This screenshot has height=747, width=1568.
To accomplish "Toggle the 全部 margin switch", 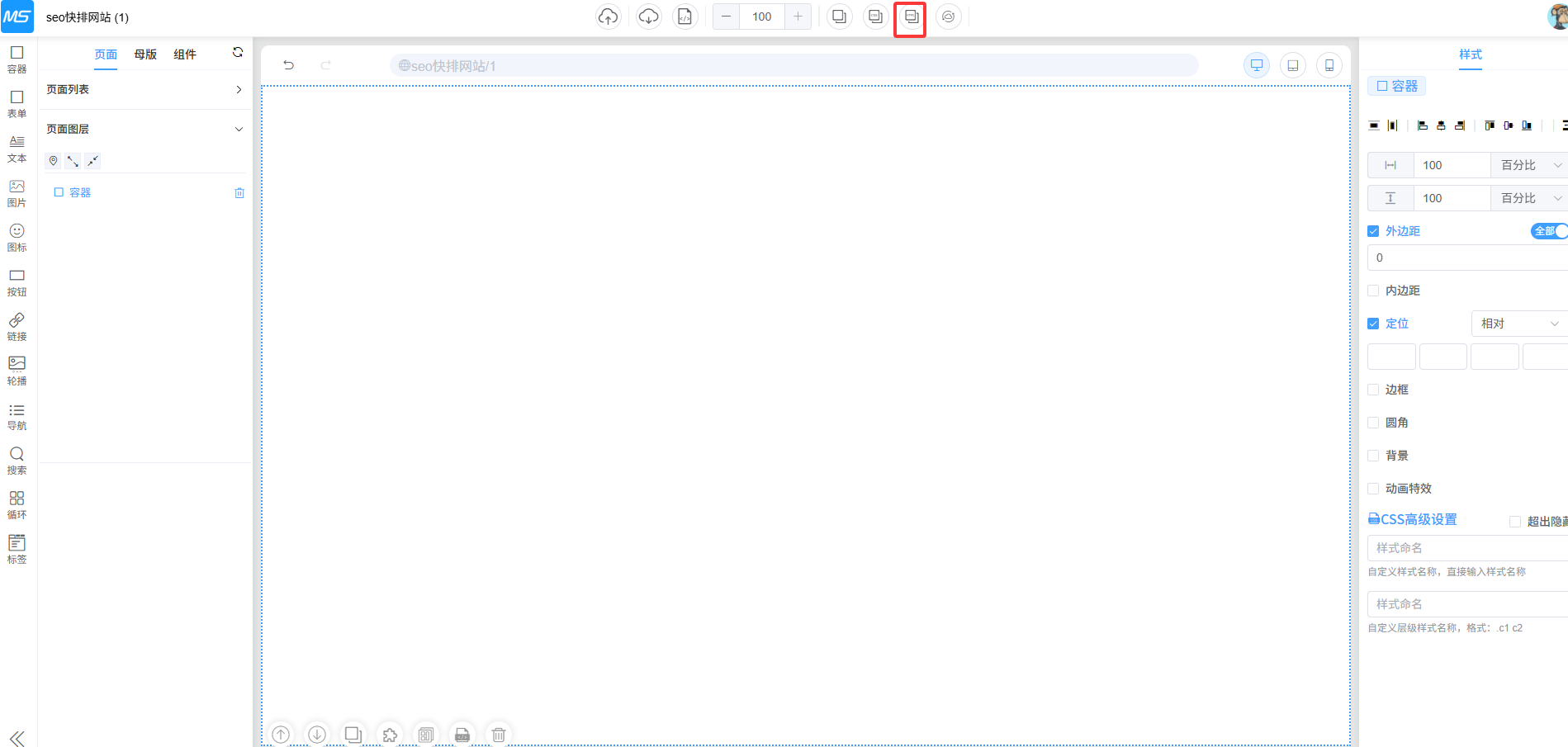I will coord(1548,231).
